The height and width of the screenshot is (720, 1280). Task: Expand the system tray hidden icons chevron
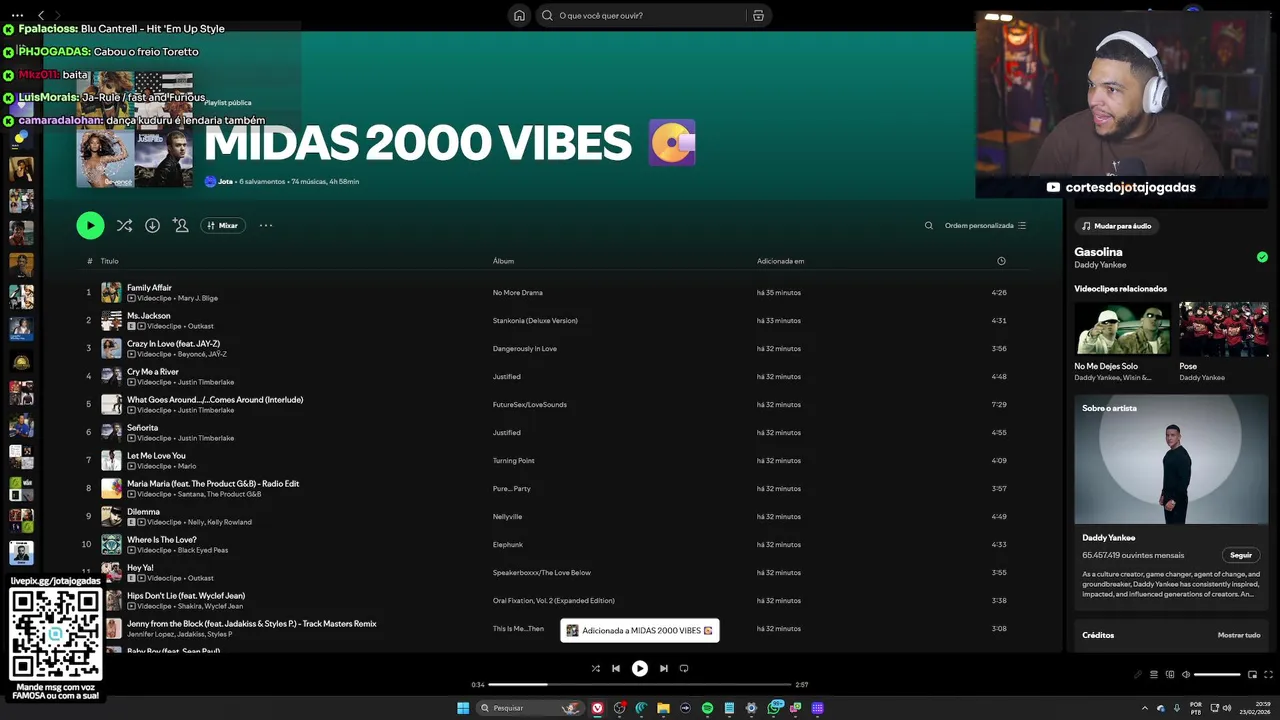tap(1145, 708)
